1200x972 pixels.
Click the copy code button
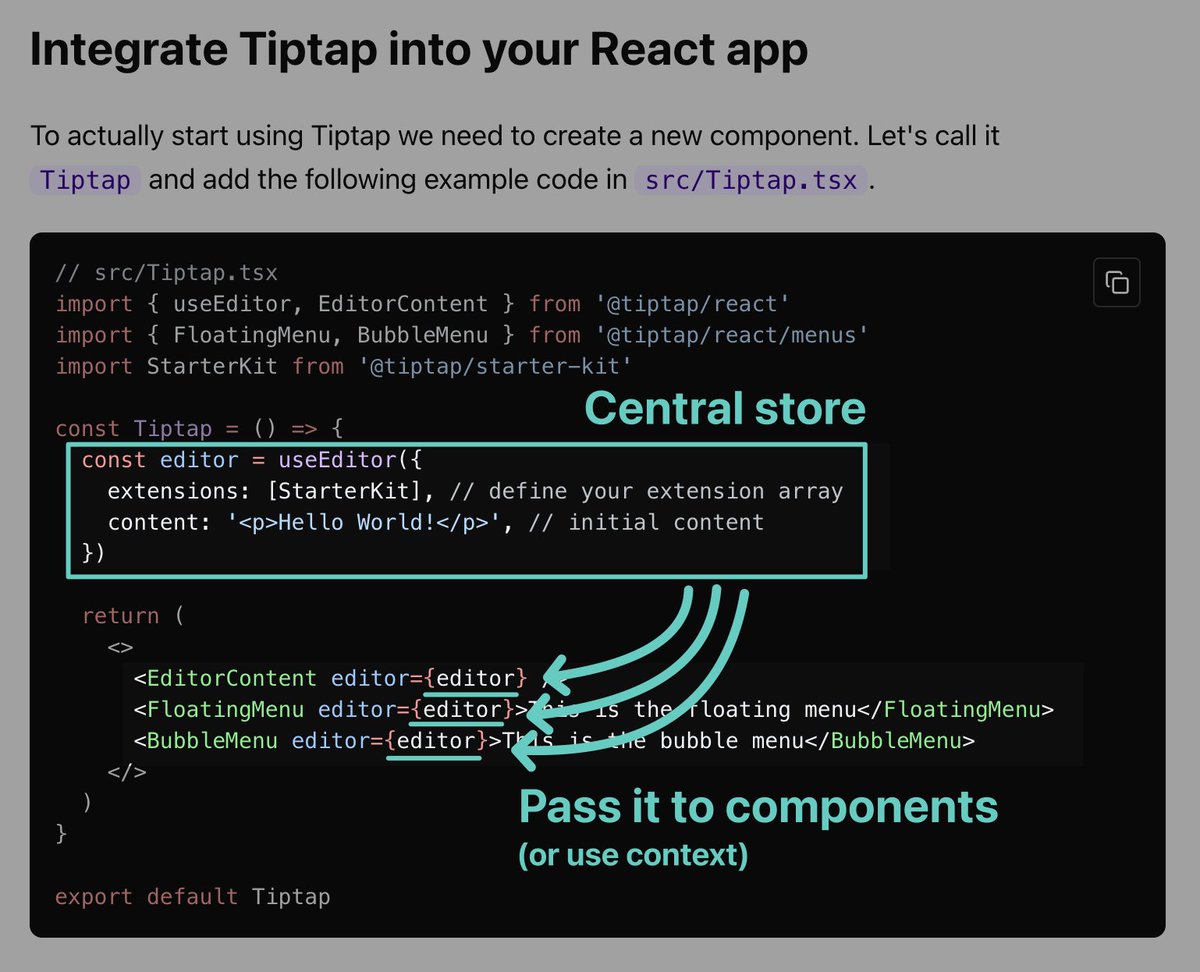click(x=1117, y=282)
